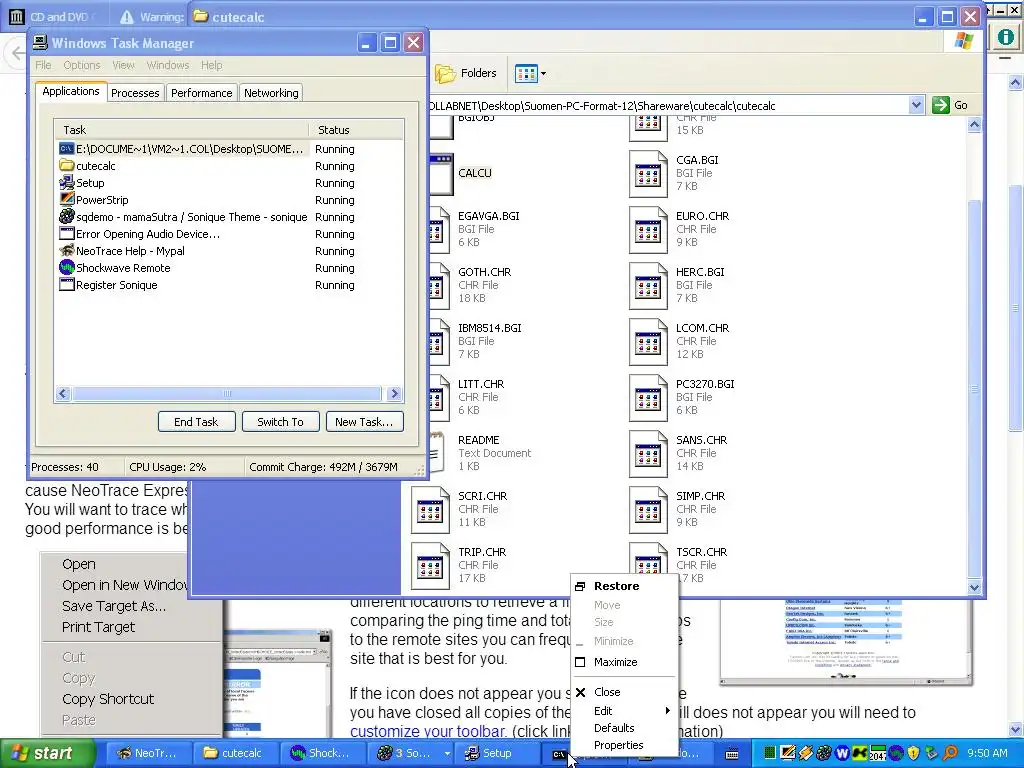Open the Help menu in Task Manager
Image resolution: width=1024 pixels, height=768 pixels.
click(212, 65)
